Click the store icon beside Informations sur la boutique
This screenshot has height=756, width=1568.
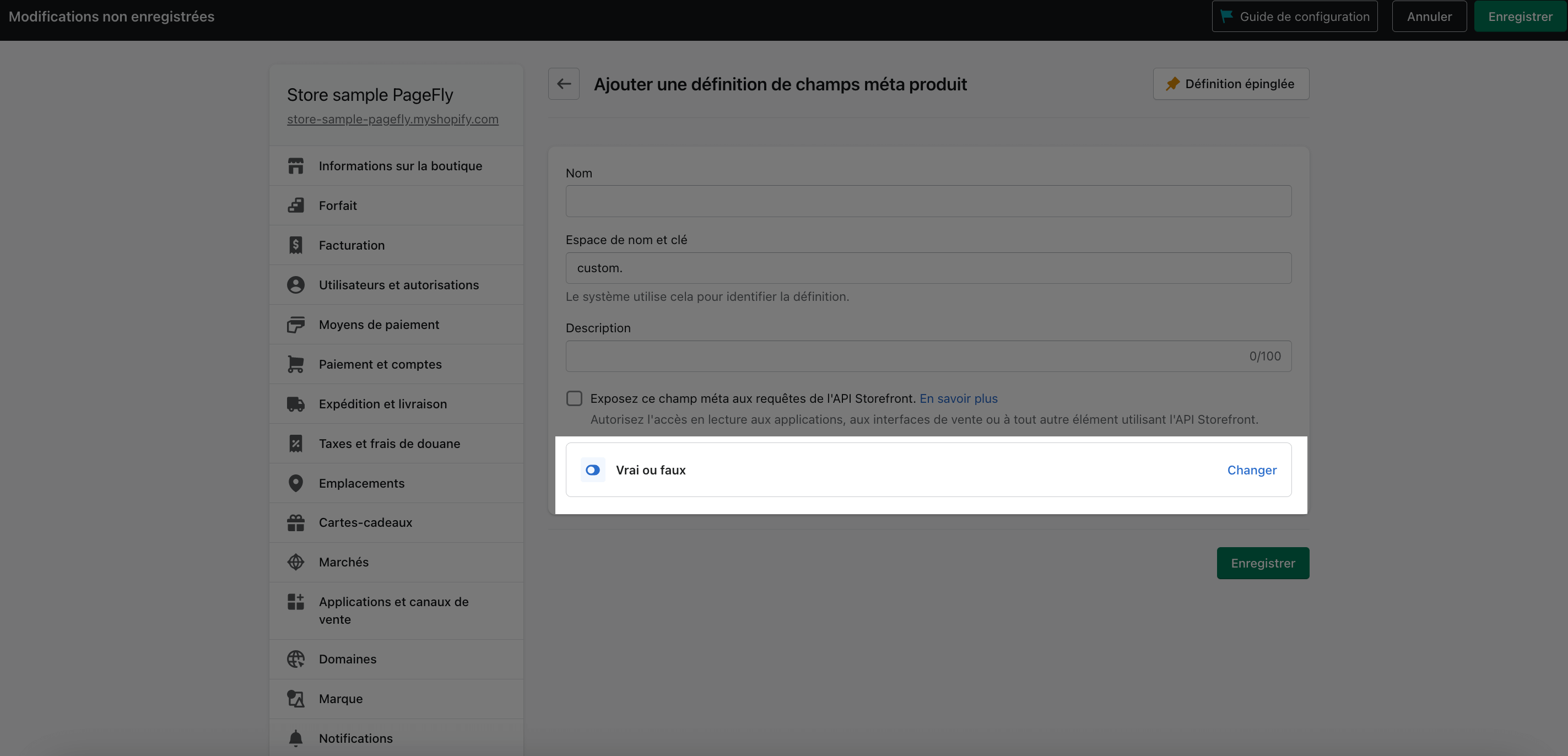coord(296,165)
